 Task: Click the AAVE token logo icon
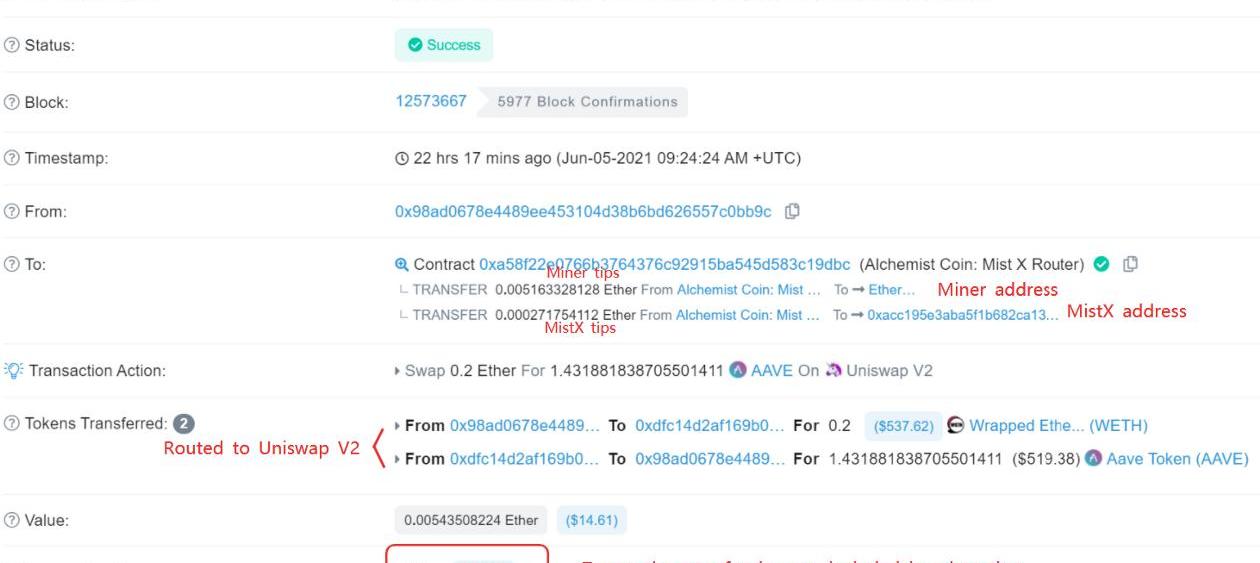click(738, 370)
